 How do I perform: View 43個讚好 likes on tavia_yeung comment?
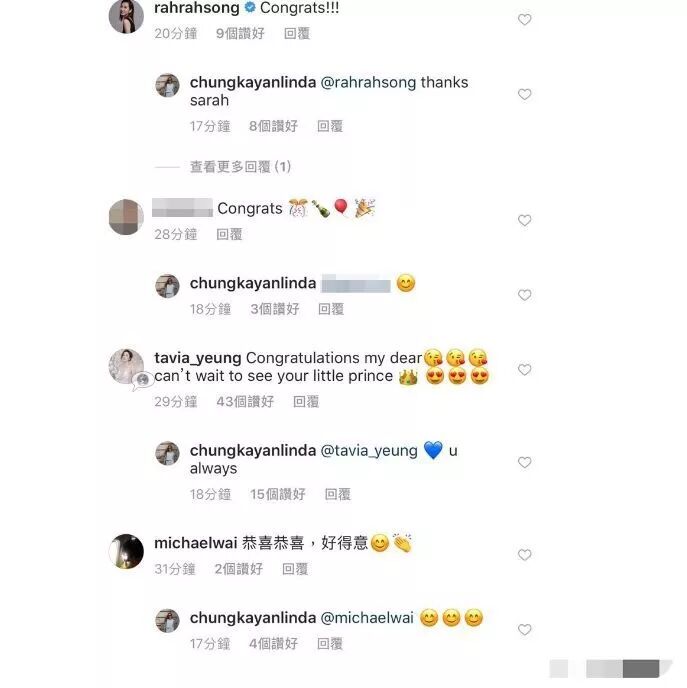tap(245, 401)
